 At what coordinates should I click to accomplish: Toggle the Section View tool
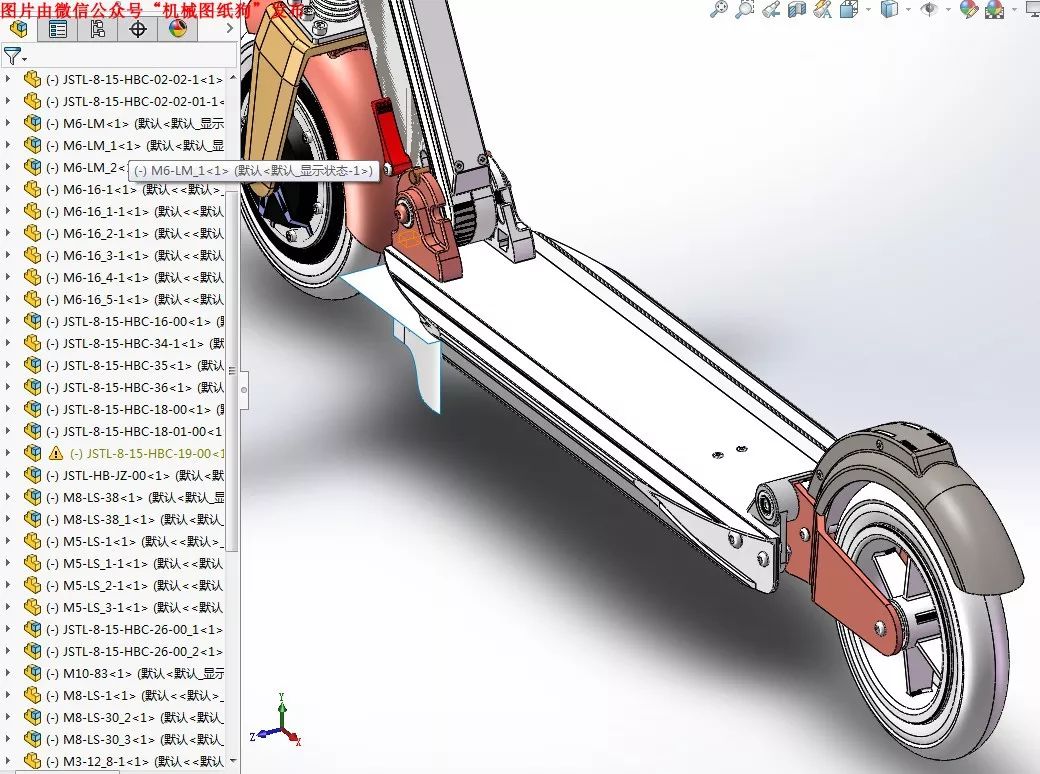coord(797,9)
